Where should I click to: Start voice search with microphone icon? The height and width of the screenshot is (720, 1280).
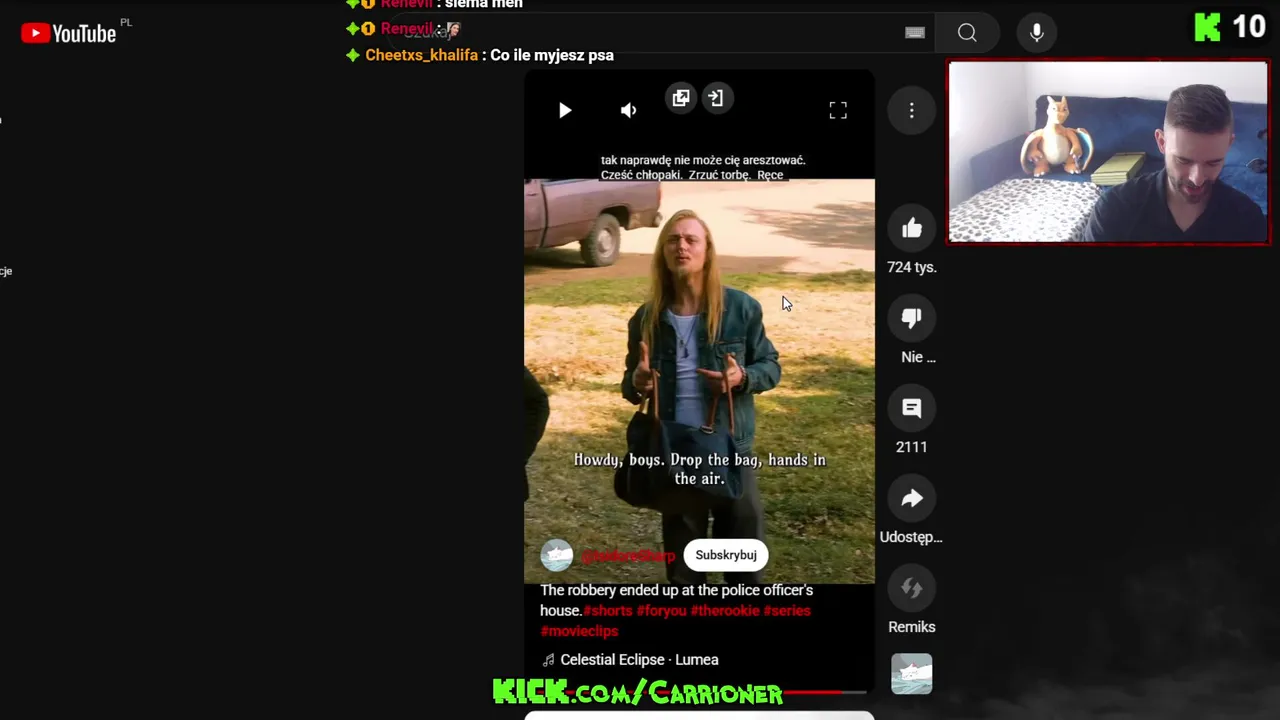1037,33
